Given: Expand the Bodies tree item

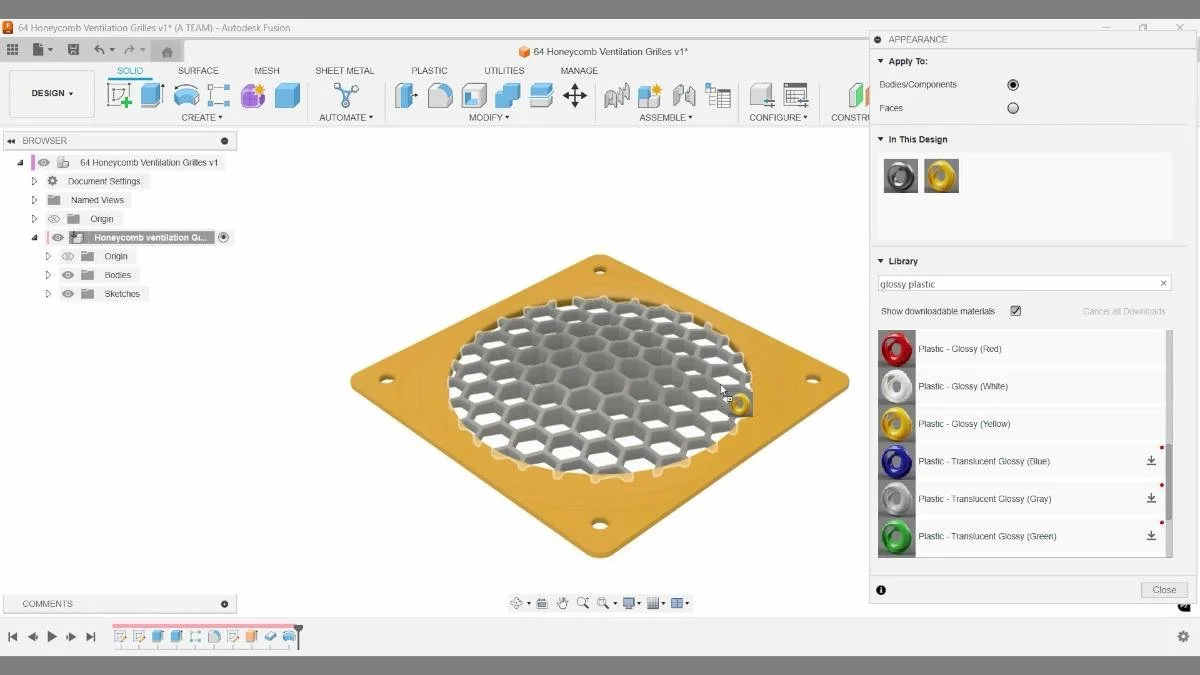Looking at the screenshot, I should [x=47, y=274].
